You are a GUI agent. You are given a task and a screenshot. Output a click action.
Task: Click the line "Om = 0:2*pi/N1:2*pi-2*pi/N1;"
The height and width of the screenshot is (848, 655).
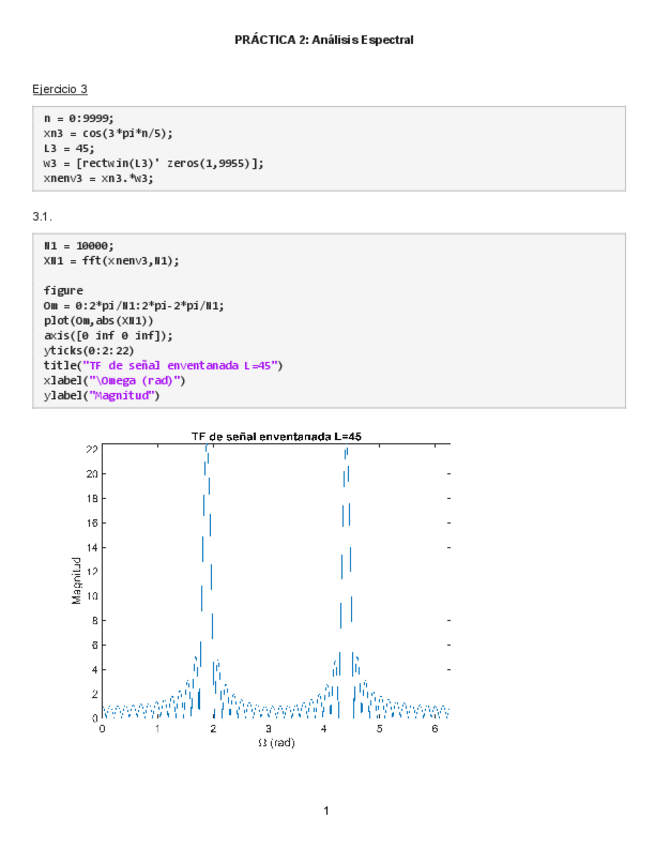[134, 306]
